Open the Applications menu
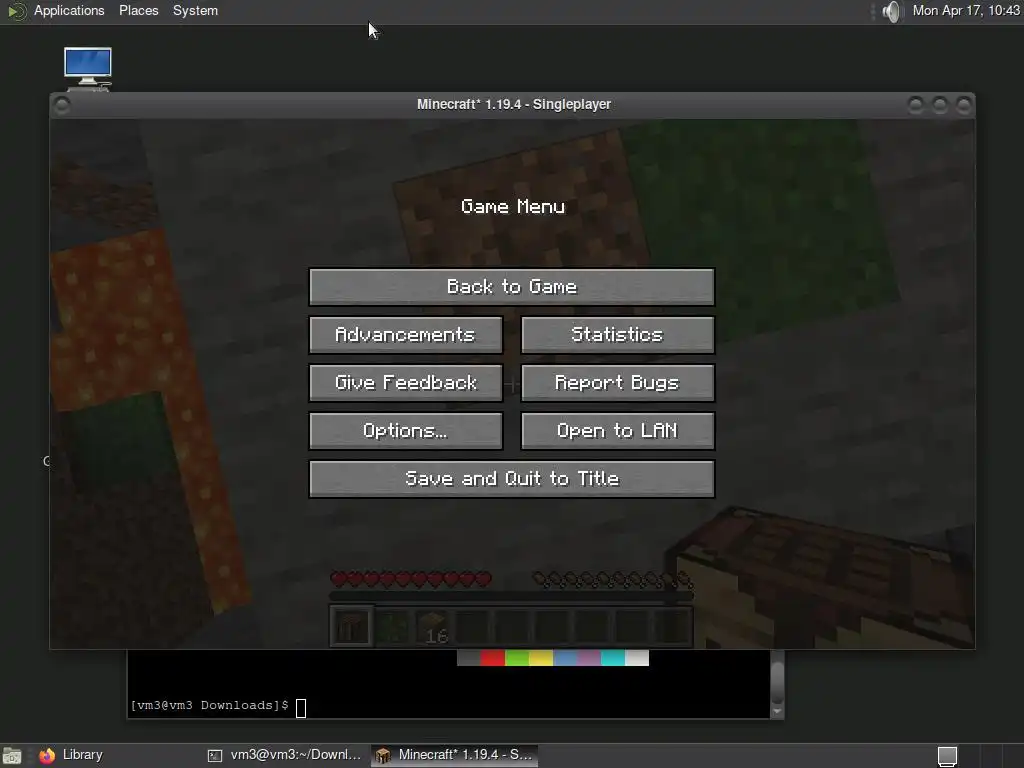 pos(69,10)
